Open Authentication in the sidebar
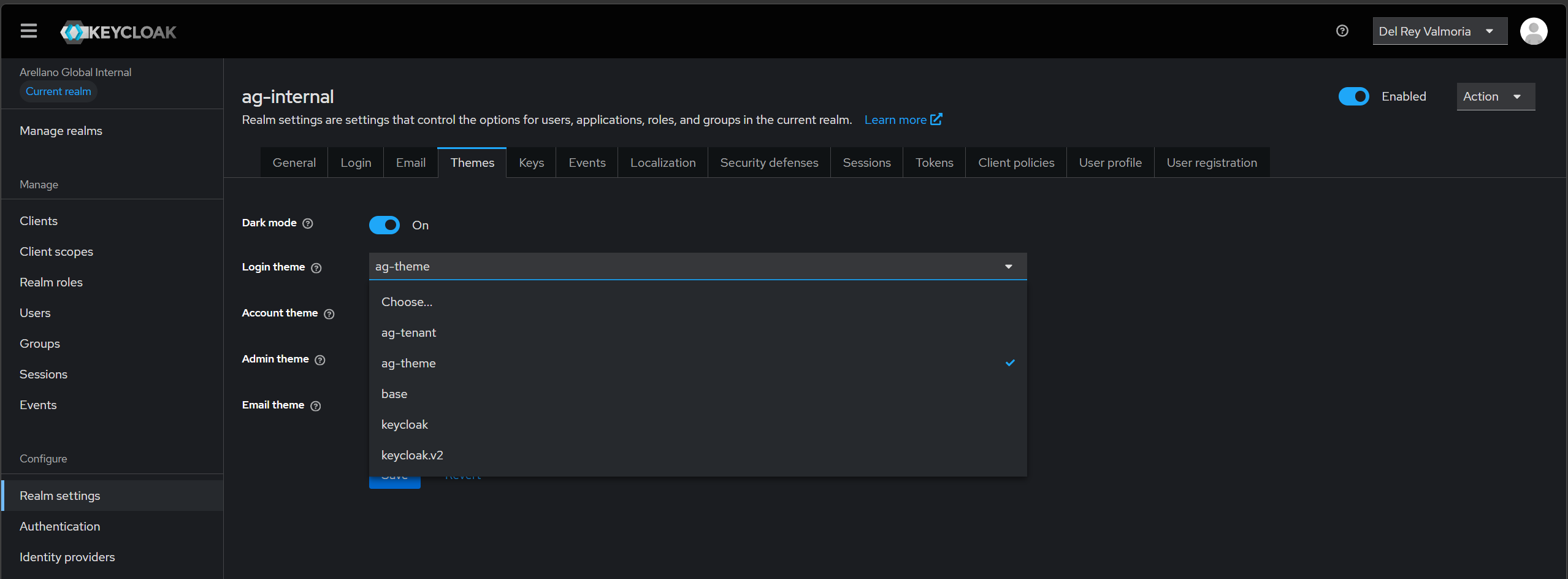This screenshot has width=1568, height=579. coord(112,526)
